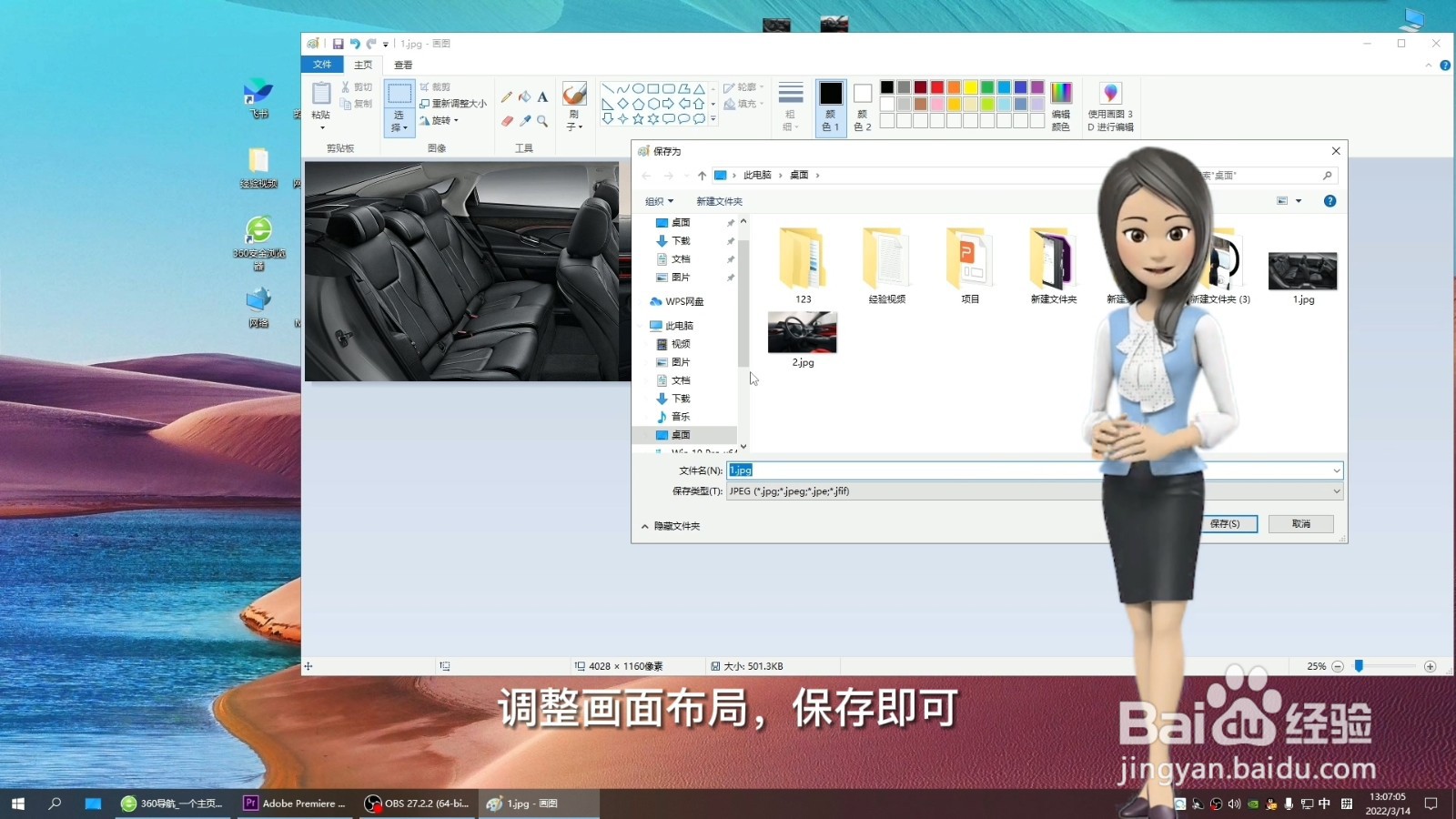
Task: Pick the red swatch in color palette
Action: (x=937, y=87)
